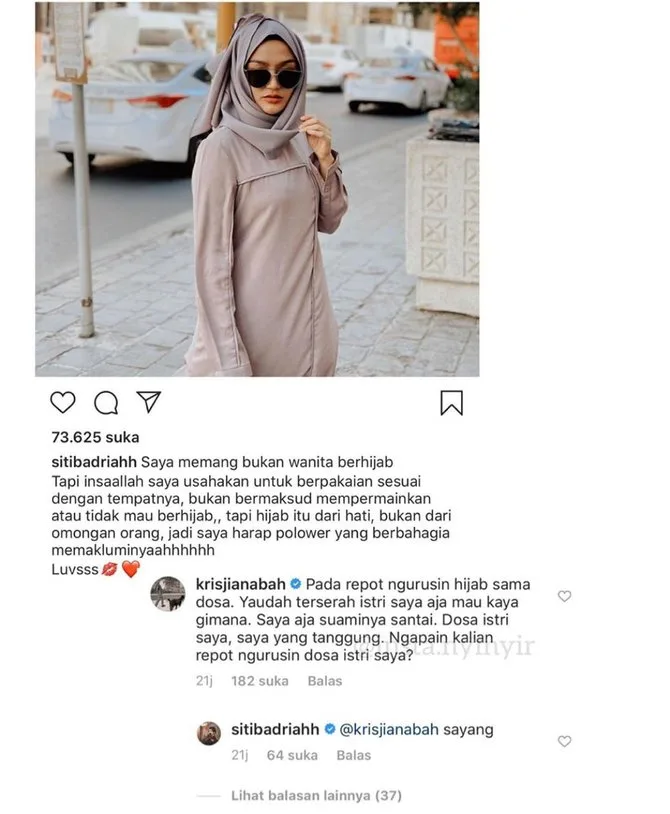Like sitibadriahh's reply with the small heart
This screenshot has height=814, width=670.
tap(565, 741)
